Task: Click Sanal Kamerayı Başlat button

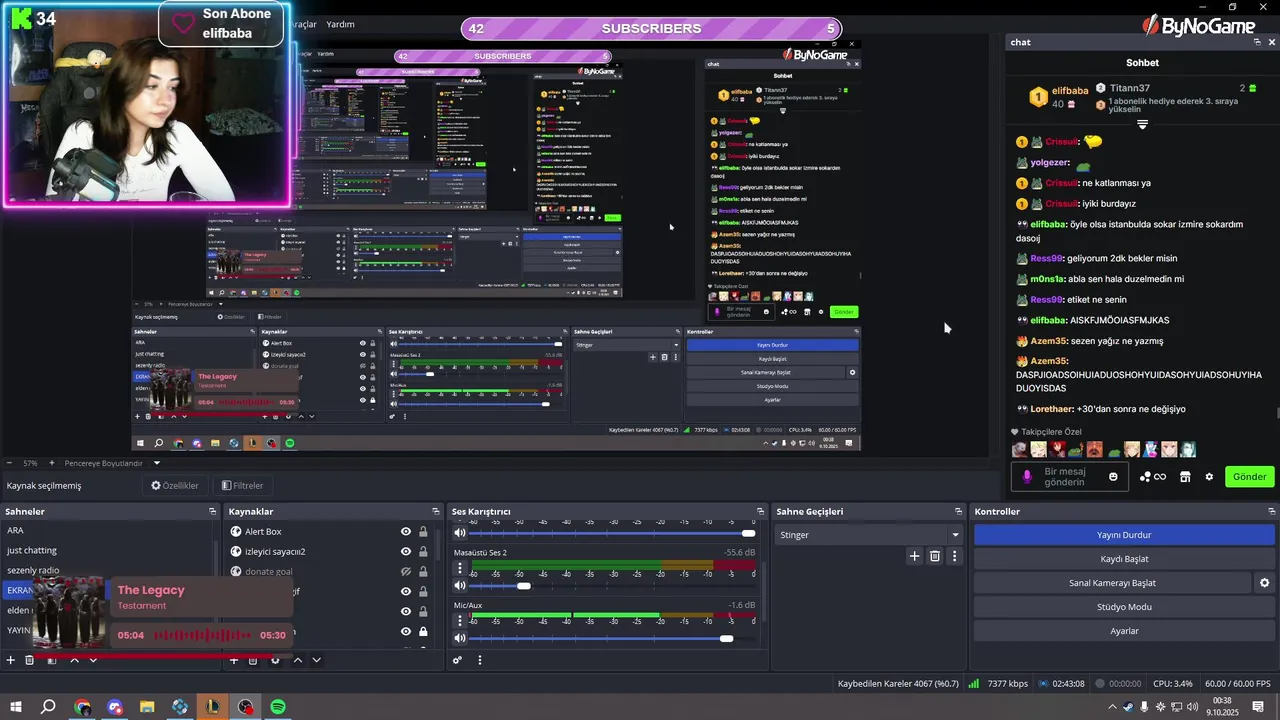Action: click(1112, 583)
